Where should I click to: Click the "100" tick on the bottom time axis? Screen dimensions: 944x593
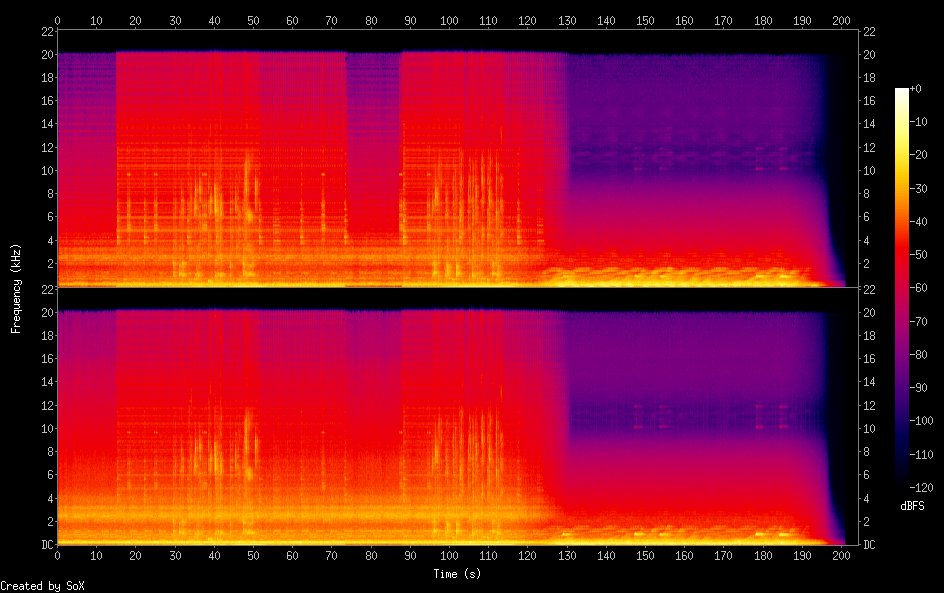click(x=449, y=556)
